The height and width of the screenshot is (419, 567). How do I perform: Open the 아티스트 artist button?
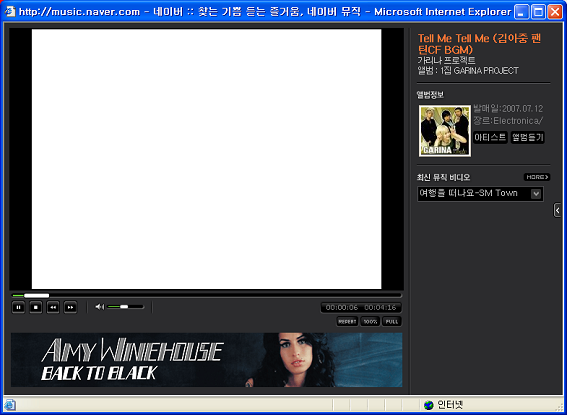click(490, 137)
